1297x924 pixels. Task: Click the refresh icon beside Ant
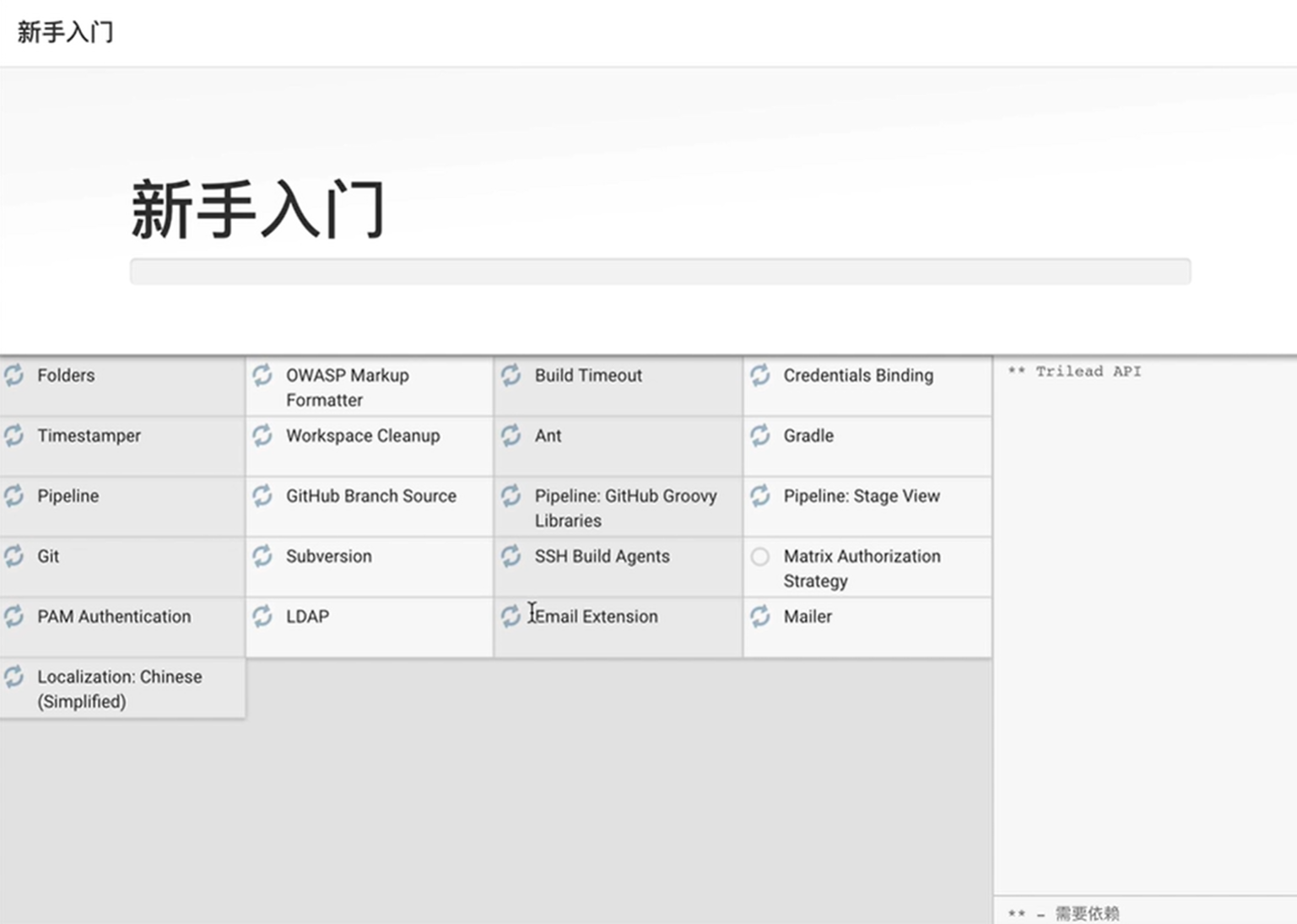pos(511,435)
